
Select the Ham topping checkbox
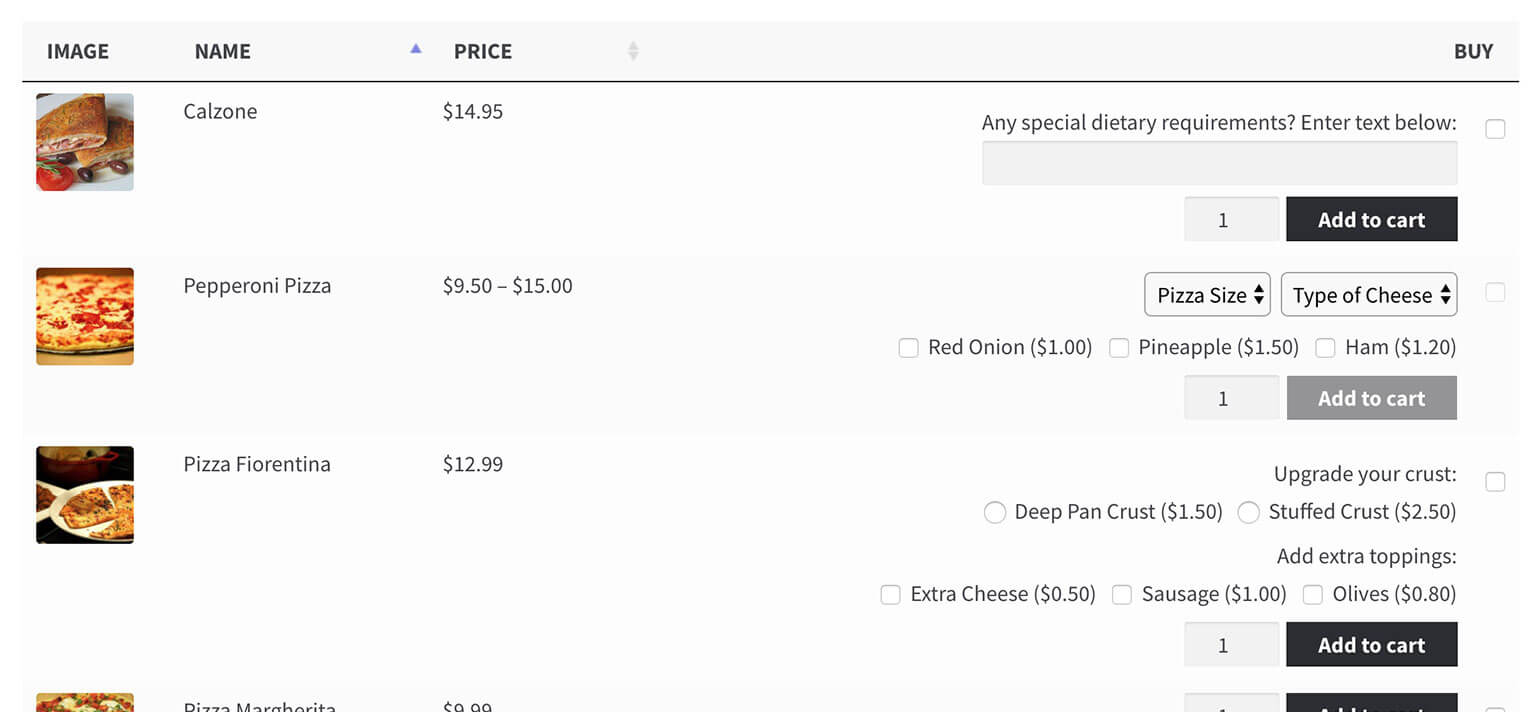click(x=1325, y=348)
